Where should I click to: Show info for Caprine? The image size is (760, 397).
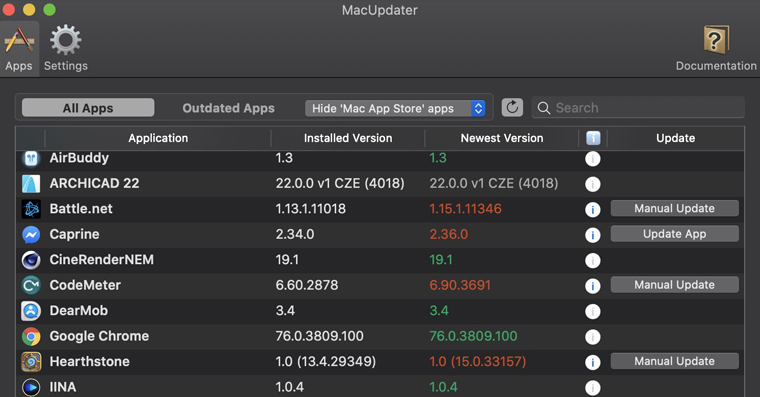pos(592,235)
